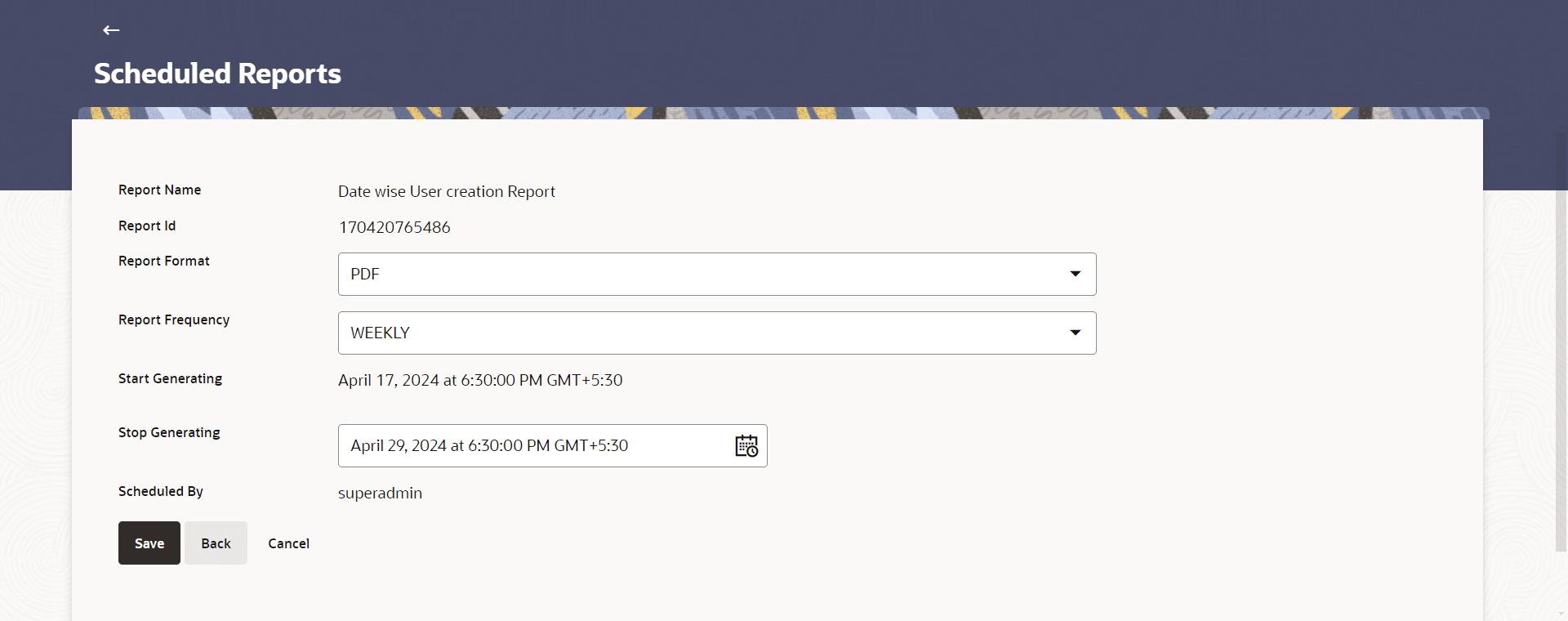This screenshot has height=621, width=1568.
Task: Expand the Report Format dropdown arrow
Action: click(x=1076, y=274)
